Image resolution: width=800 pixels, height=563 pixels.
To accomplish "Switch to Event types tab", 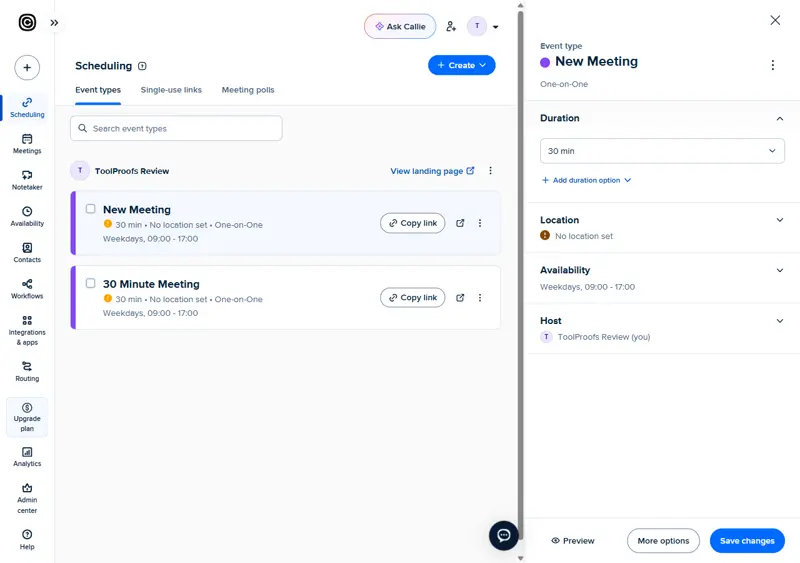I will (98, 90).
